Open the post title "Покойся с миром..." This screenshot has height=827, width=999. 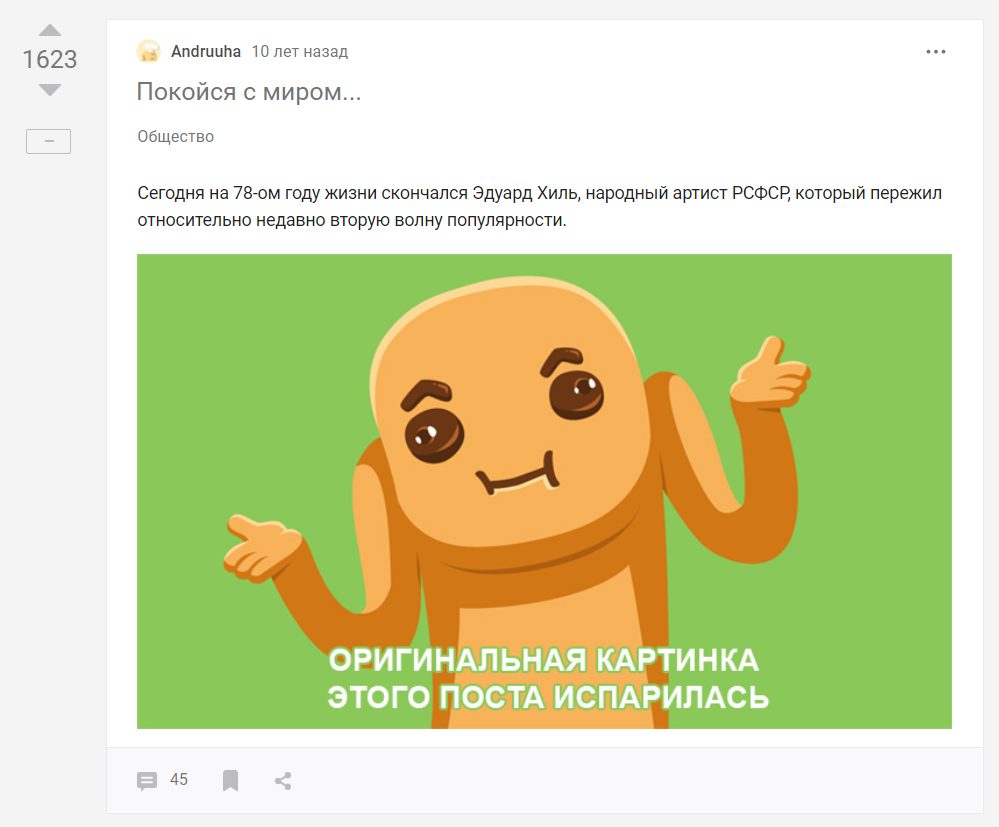tap(249, 92)
